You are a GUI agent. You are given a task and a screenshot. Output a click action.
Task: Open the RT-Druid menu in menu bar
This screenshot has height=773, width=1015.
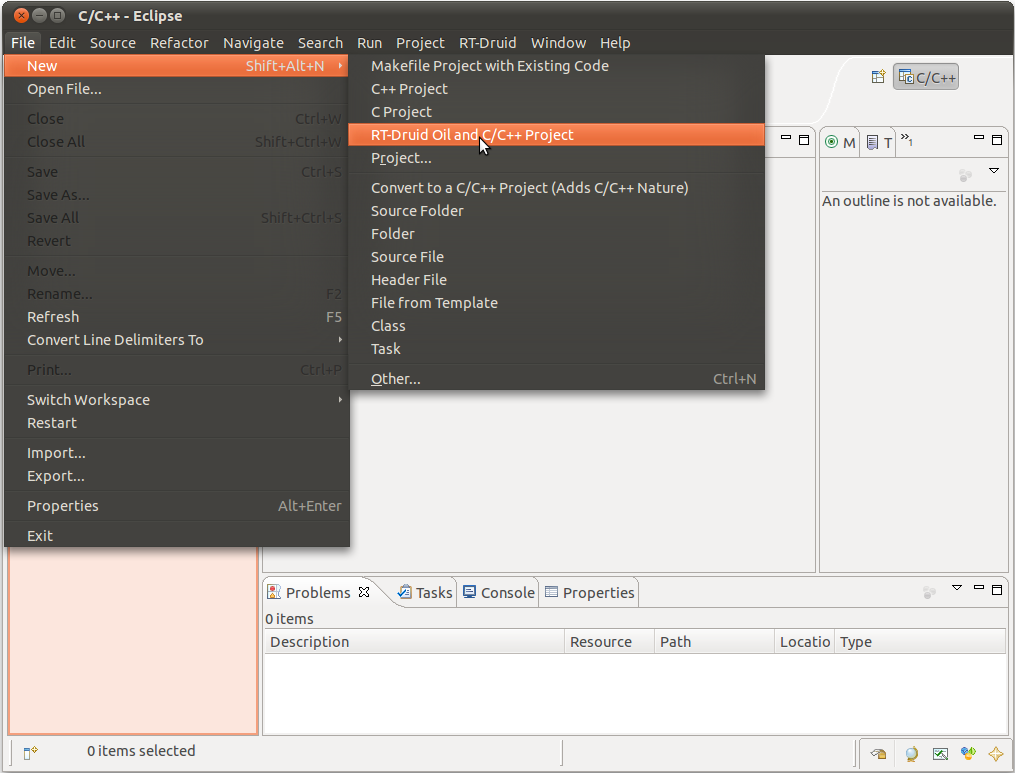pos(487,43)
